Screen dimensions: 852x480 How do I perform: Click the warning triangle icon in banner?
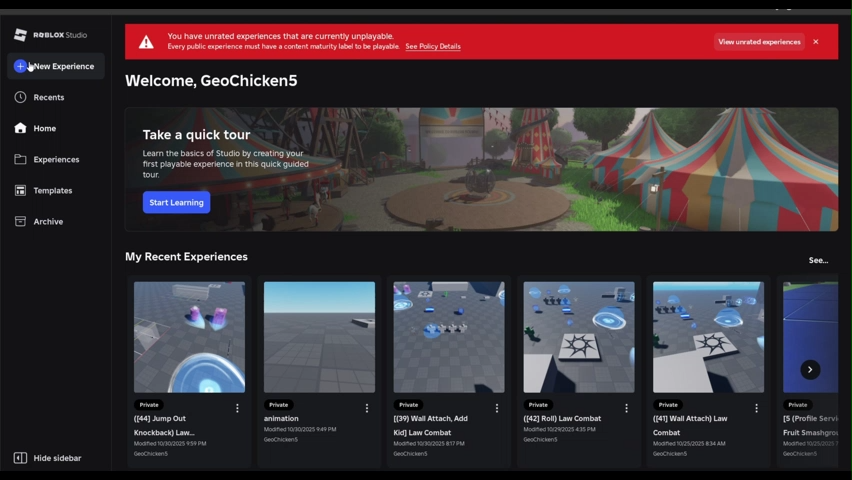(146, 42)
